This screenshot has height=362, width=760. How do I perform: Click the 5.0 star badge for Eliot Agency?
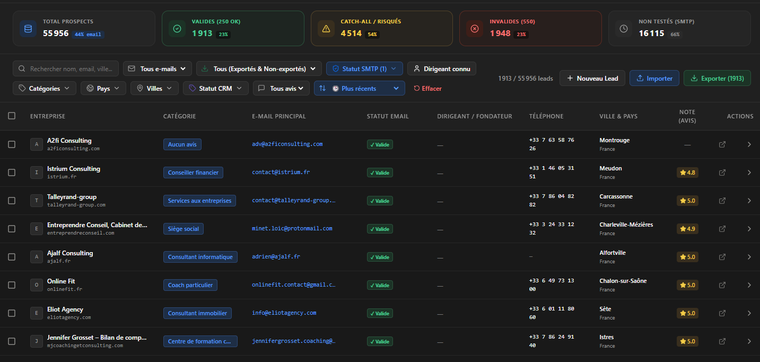pos(687,313)
